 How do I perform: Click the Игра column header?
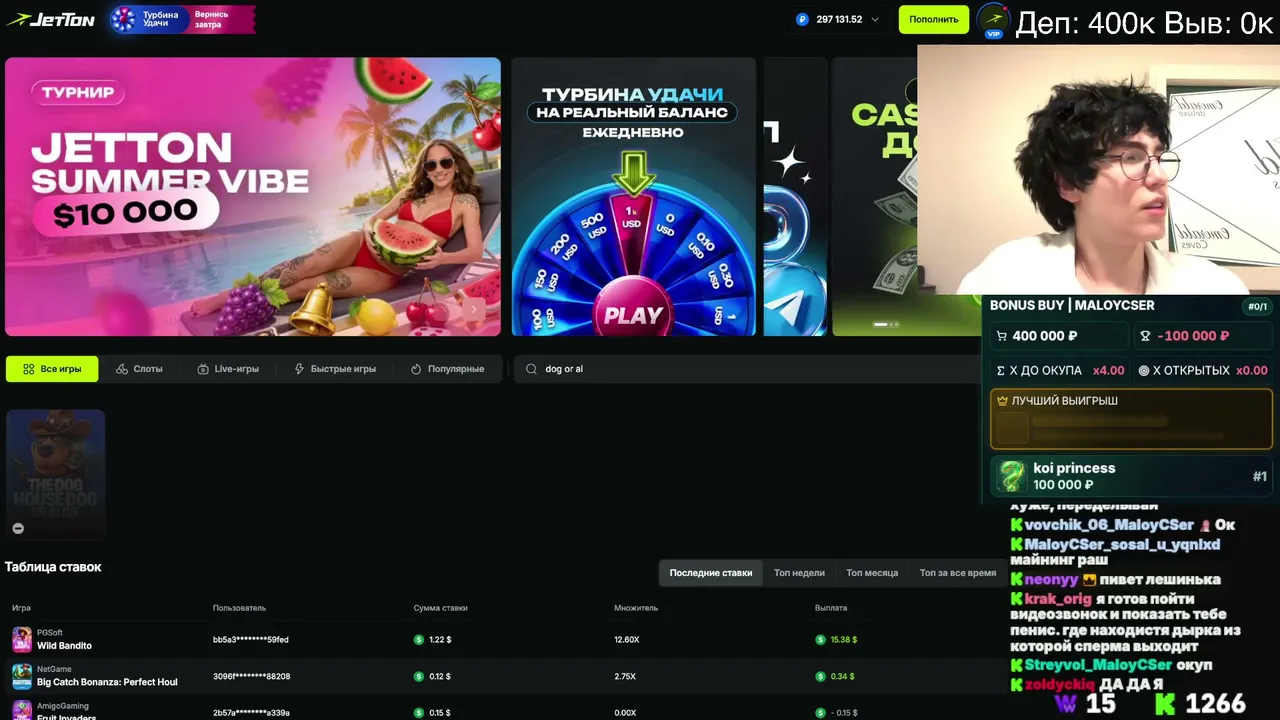pos(21,608)
